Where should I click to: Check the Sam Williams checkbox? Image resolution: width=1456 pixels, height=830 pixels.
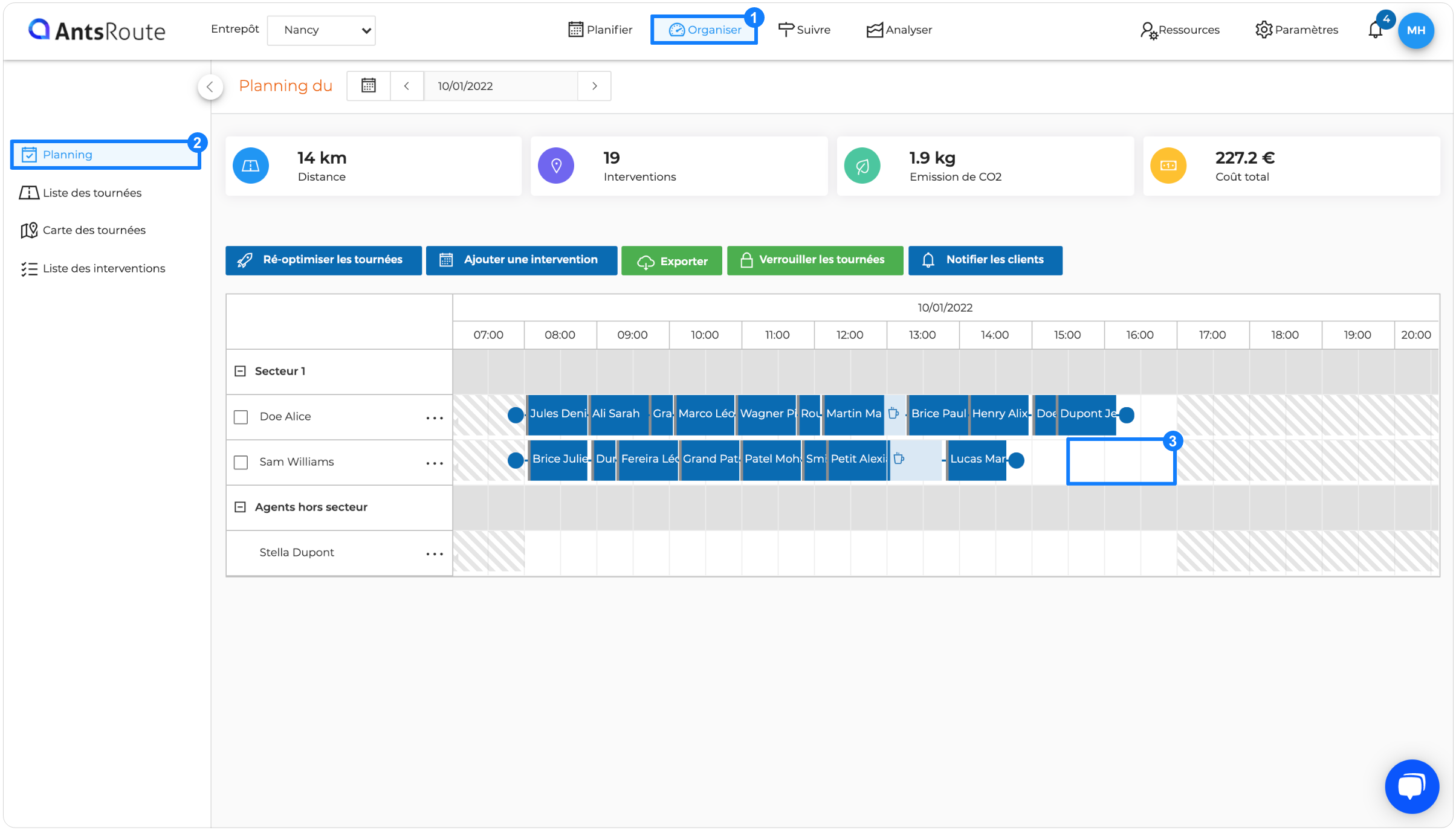pos(241,462)
